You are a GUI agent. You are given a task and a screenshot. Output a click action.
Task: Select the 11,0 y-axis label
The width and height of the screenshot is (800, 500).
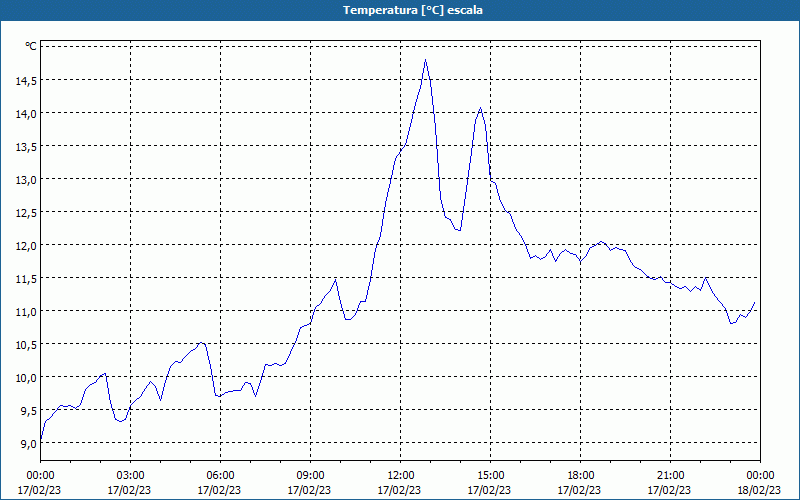(x=26, y=311)
